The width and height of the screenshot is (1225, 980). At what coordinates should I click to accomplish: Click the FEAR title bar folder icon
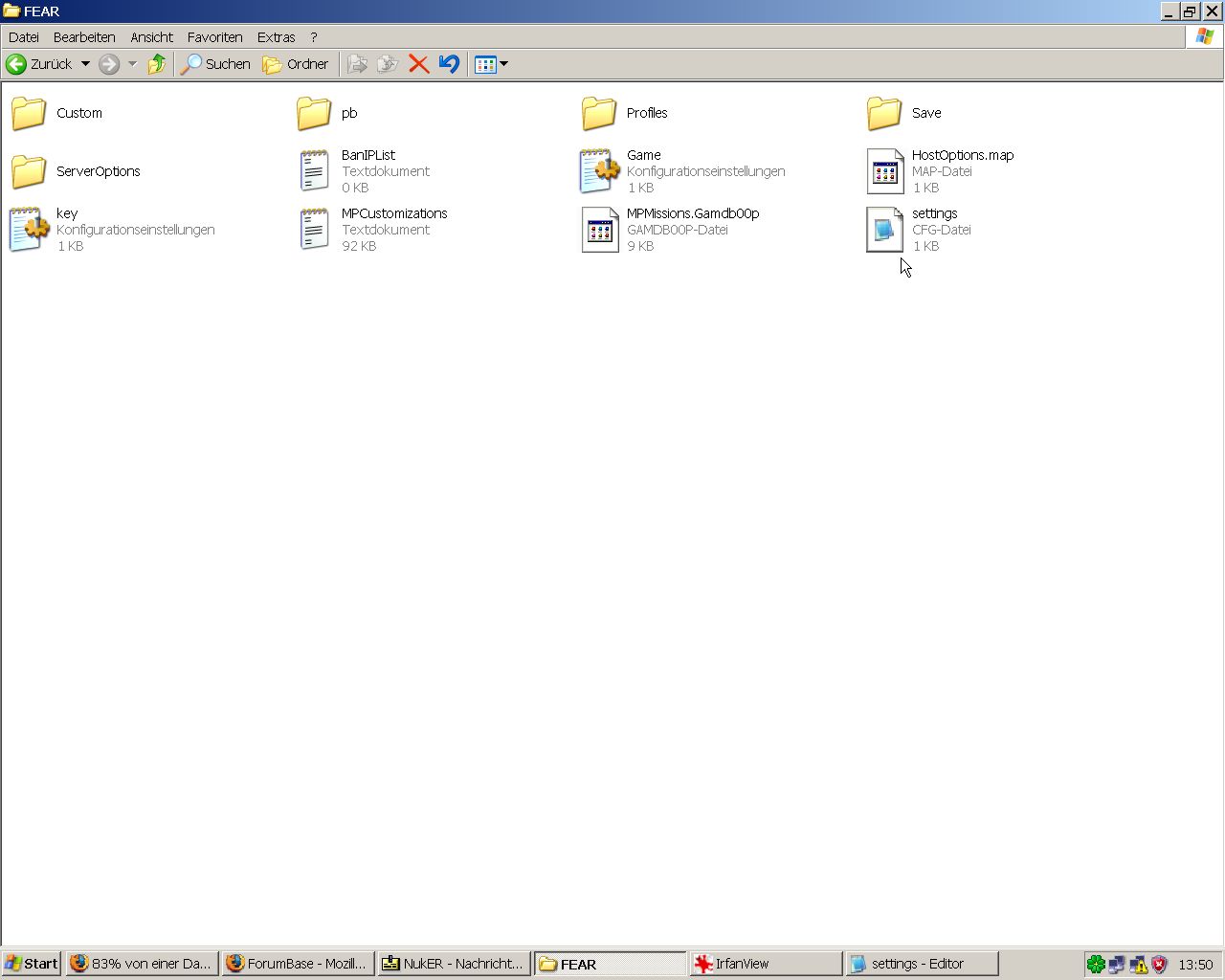click(x=11, y=11)
